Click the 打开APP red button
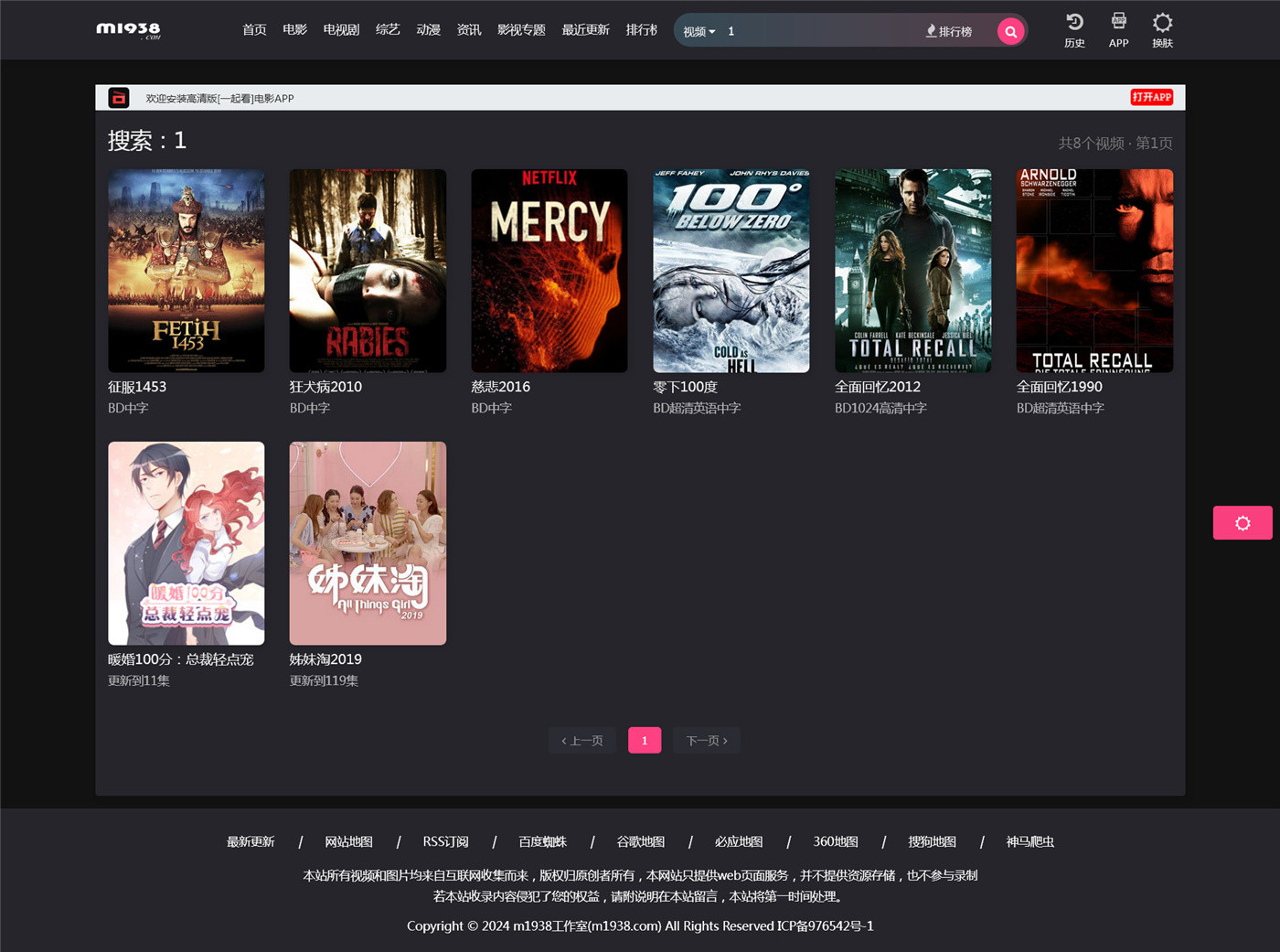Viewport: 1280px width, 952px height. pos(1152,97)
